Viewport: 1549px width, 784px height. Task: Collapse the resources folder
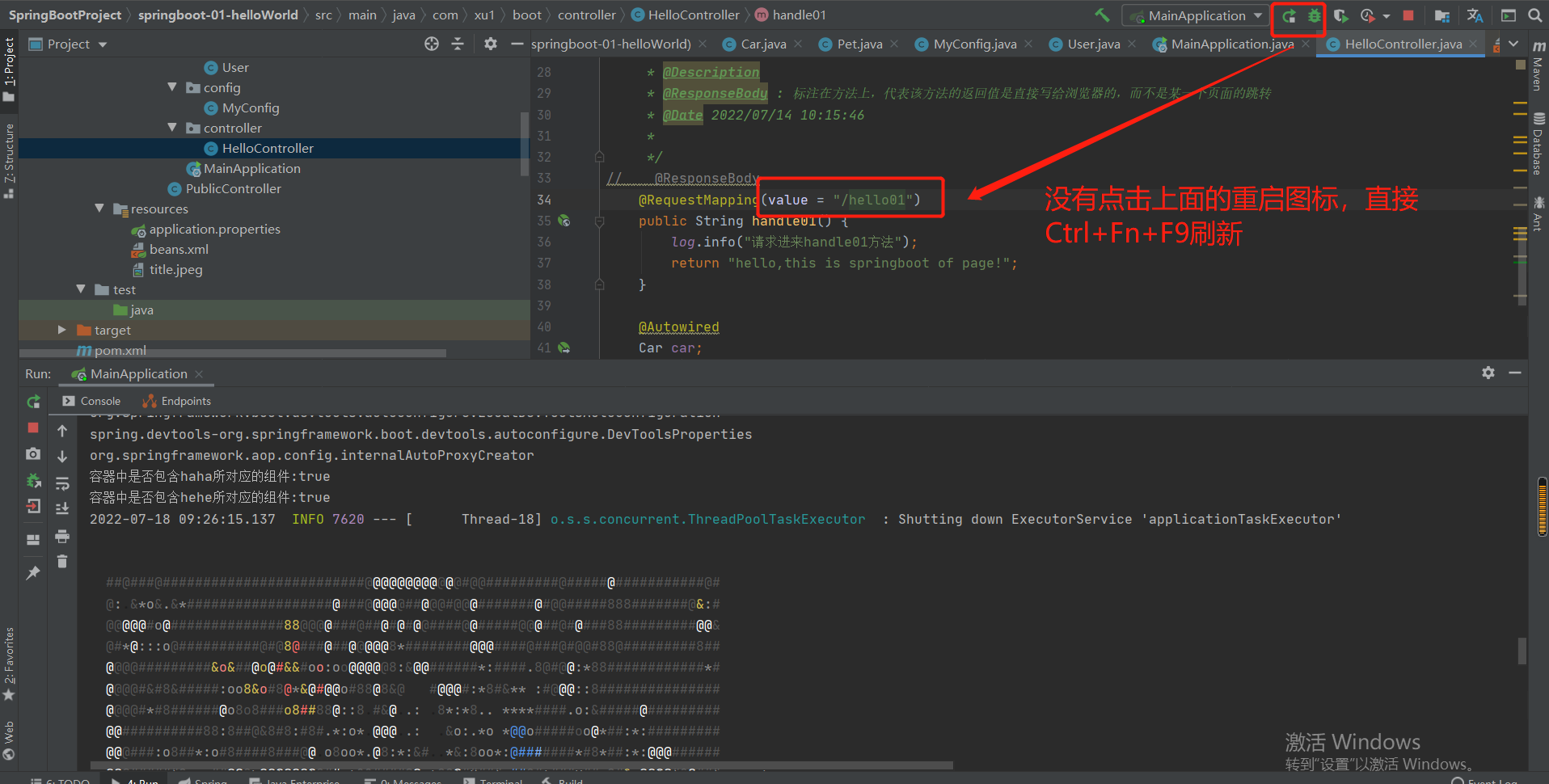pos(99,209)
